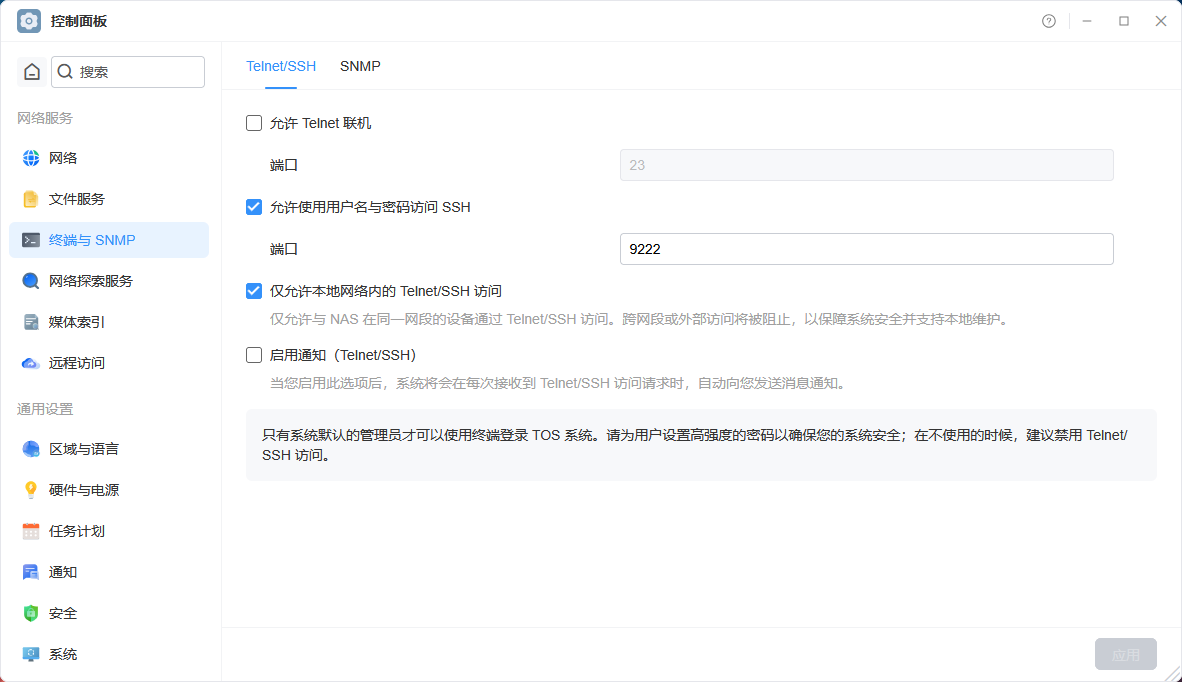This screenshot has width=1182, height=682.
Task: Disable 允许使用用户名与密码访问 SSH
Action: [254, 207]
